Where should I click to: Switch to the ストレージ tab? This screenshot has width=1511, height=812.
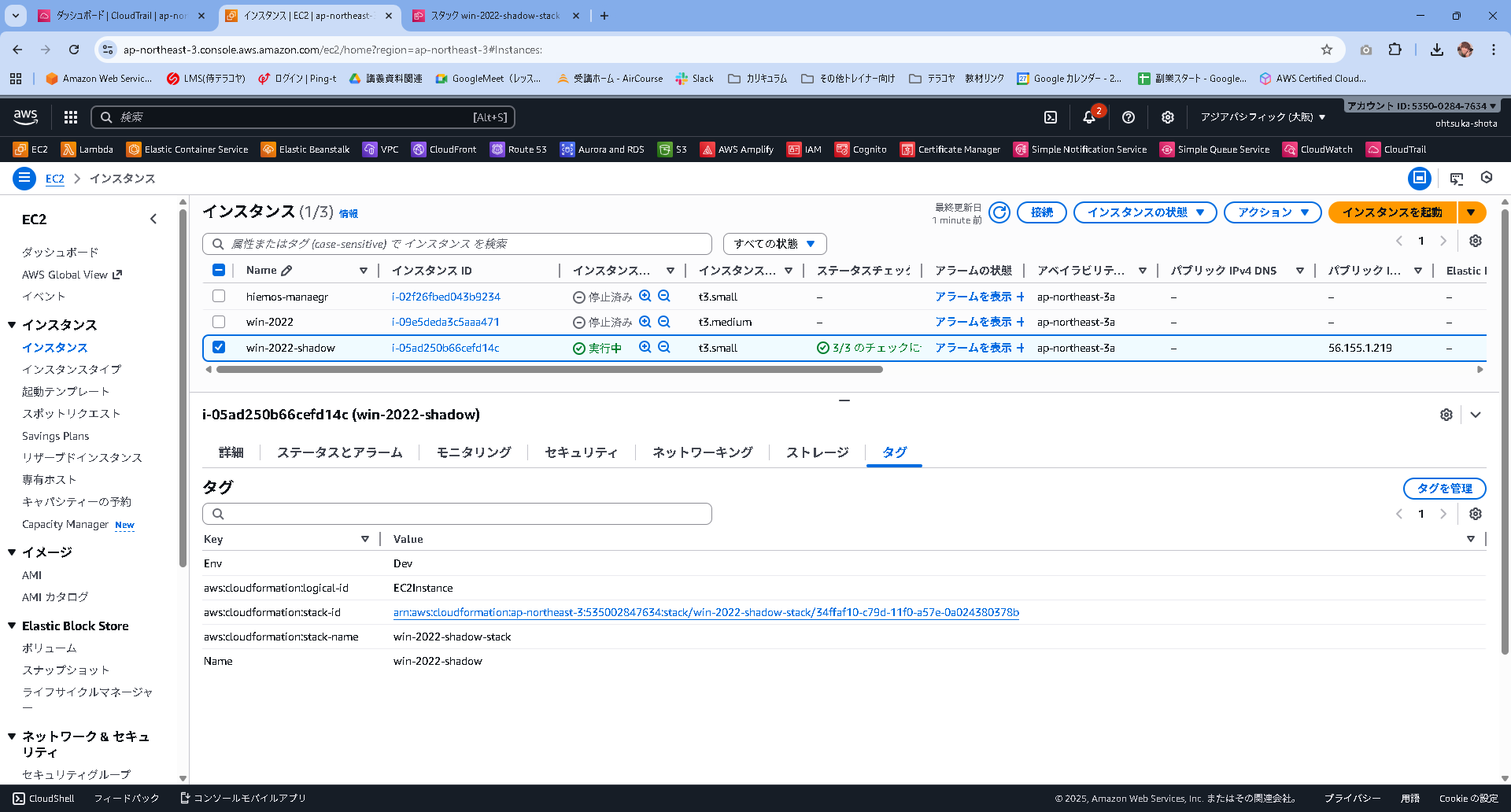817,452
